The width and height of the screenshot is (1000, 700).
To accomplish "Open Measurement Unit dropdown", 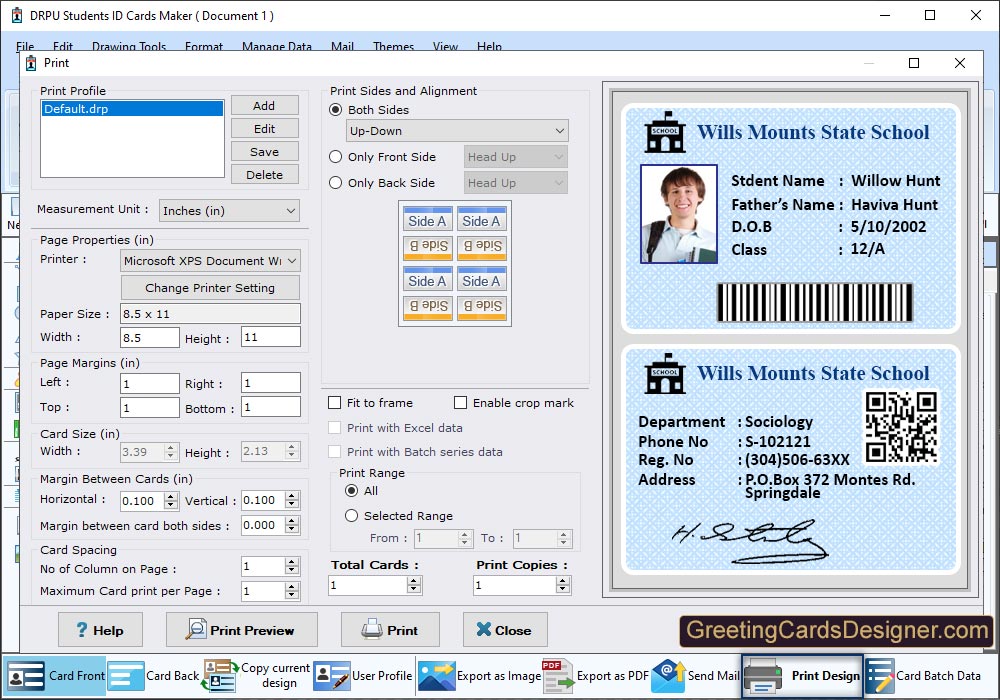I will (x=229, y=211).
